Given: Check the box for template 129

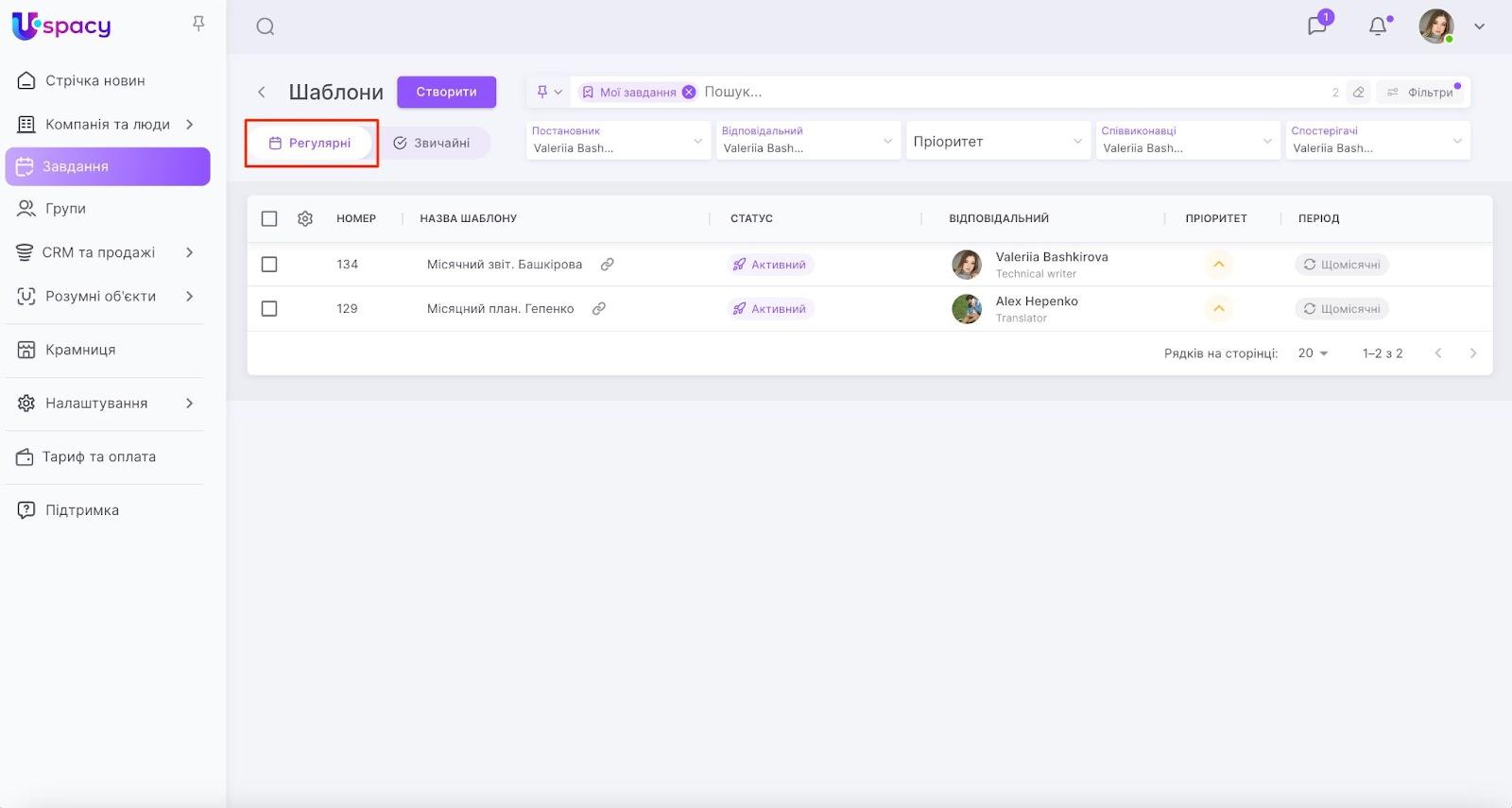Looking at the screenshot, I should point(269,309).
